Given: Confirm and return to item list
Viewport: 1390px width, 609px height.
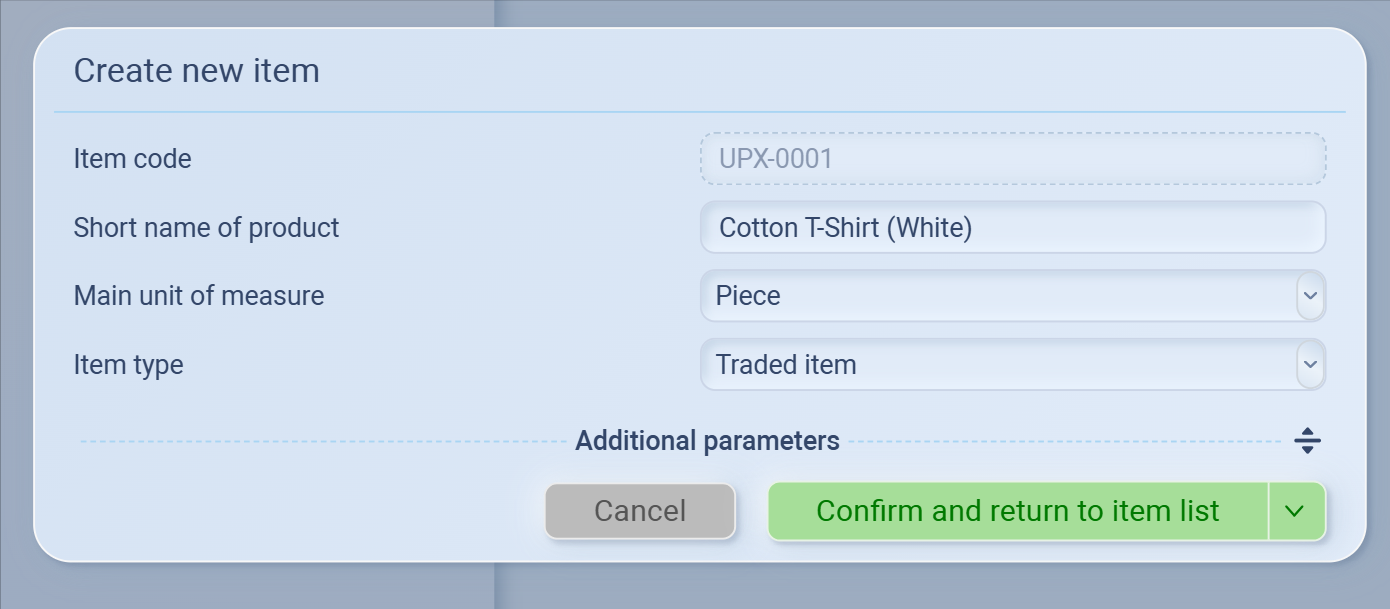Looking at the screenshot, I should pyautogui.click(x=1017, y=511).
